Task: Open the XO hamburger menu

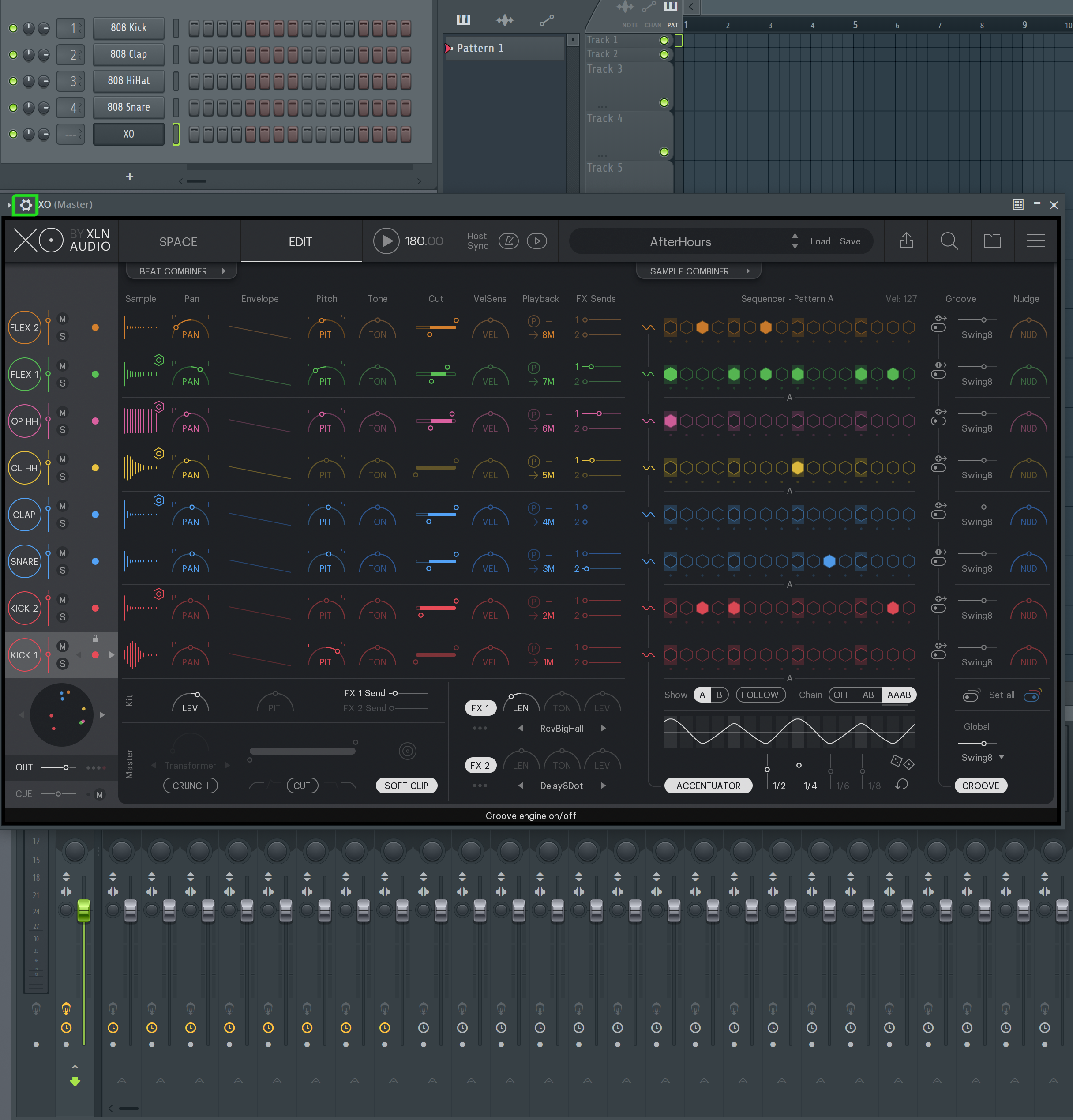Action: click(x=1035, y=241)
